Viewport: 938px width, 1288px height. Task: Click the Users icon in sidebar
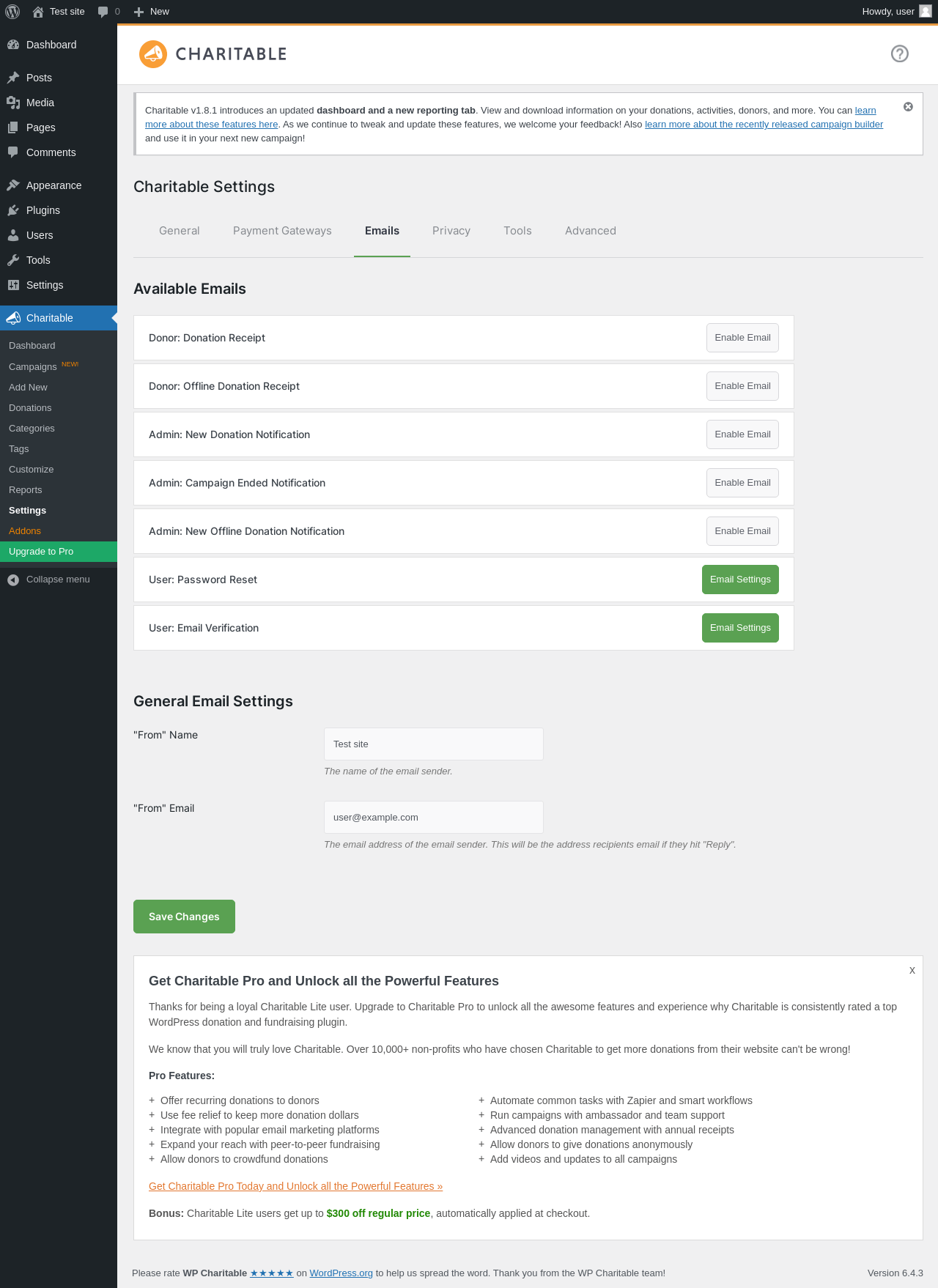point(13,235)
